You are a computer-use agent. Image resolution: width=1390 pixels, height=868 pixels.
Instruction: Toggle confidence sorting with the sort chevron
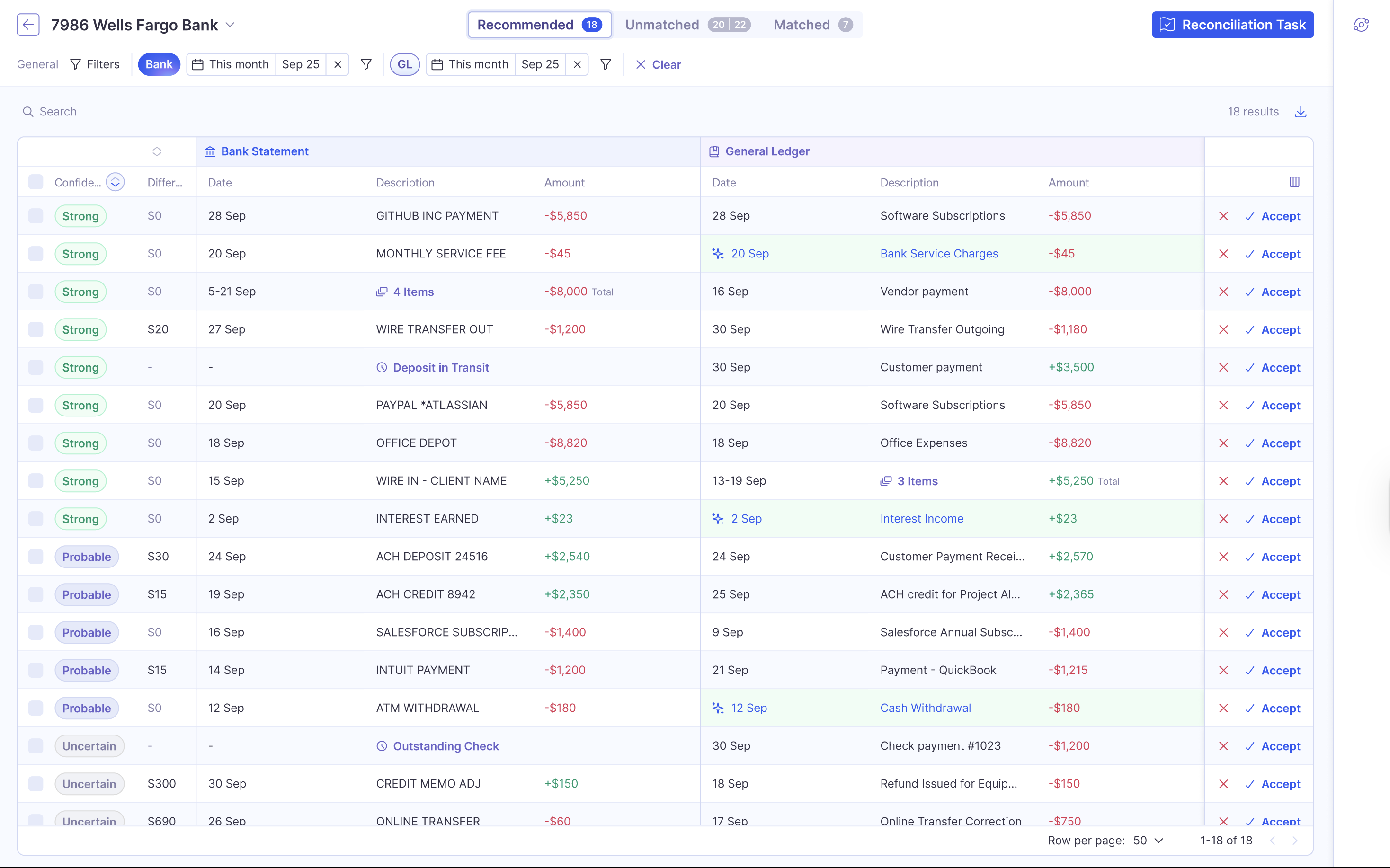115,182
